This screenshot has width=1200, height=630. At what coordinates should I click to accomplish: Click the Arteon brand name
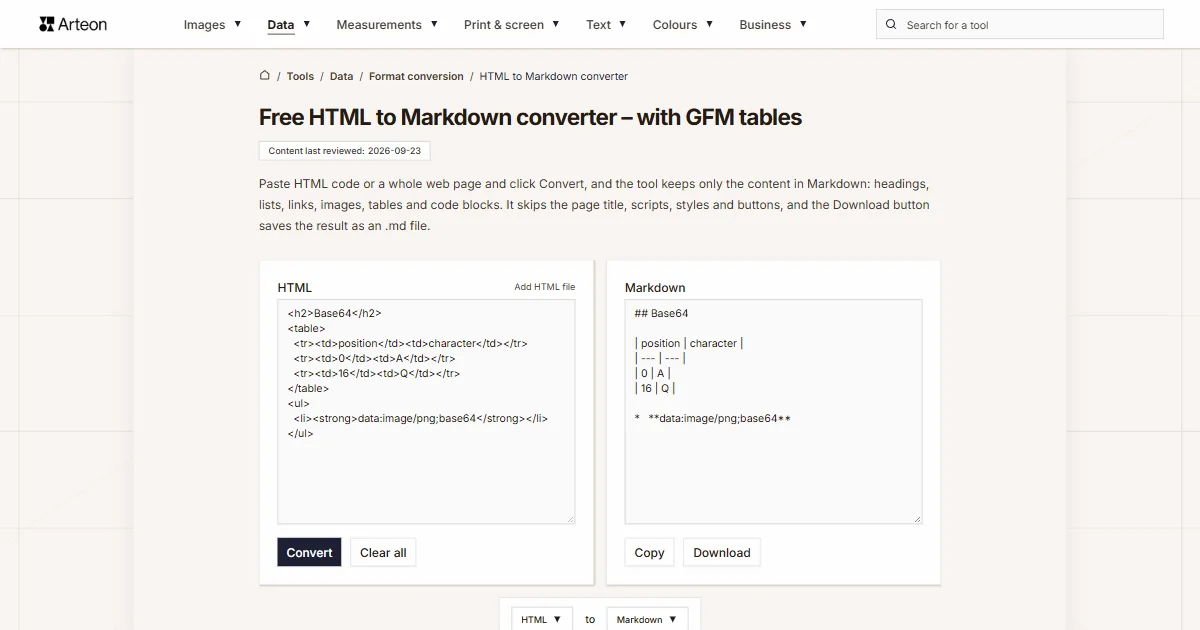pyautogui.click(x=83, y=24)
